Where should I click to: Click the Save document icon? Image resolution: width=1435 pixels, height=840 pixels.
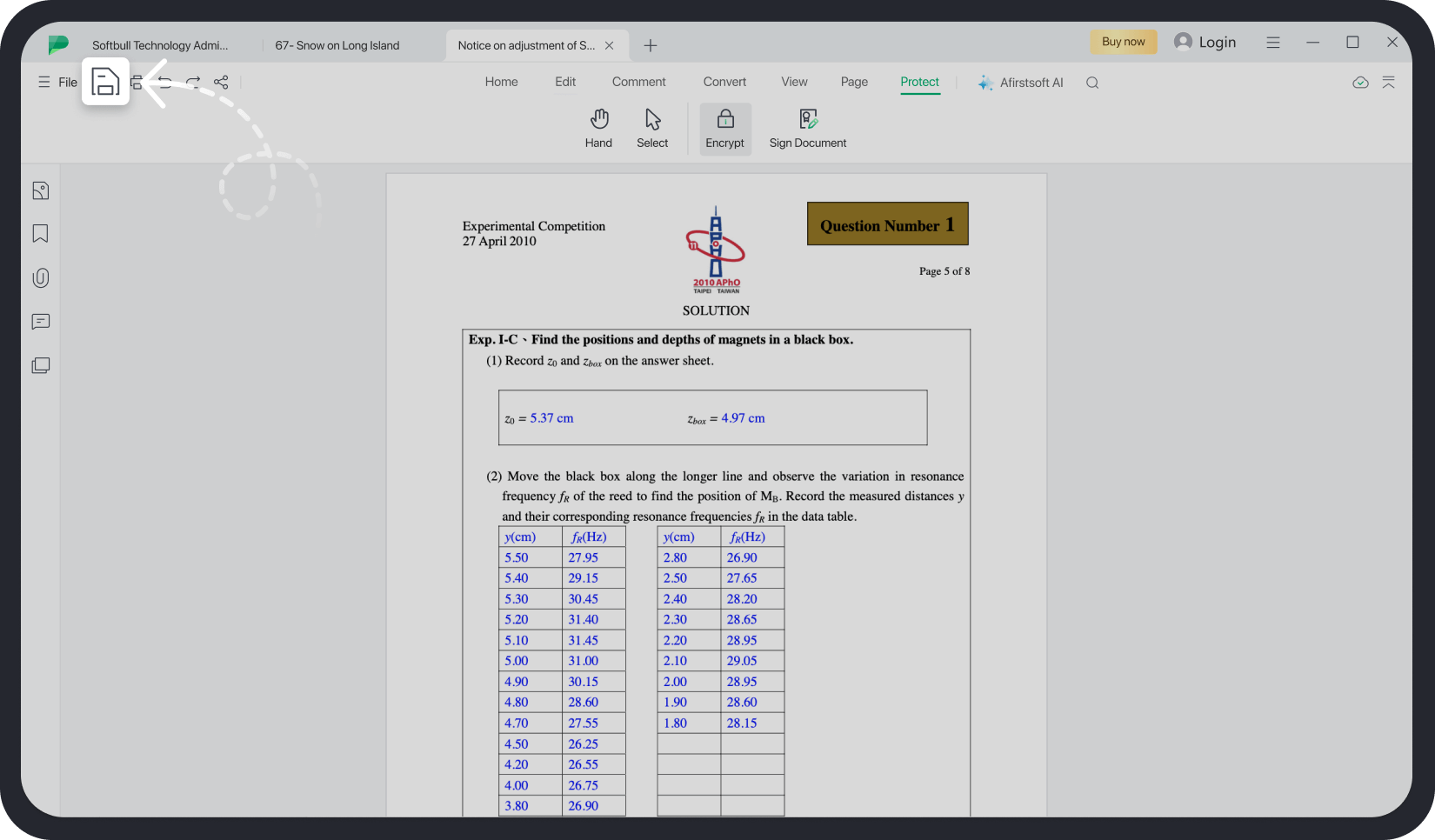point(105,82)
